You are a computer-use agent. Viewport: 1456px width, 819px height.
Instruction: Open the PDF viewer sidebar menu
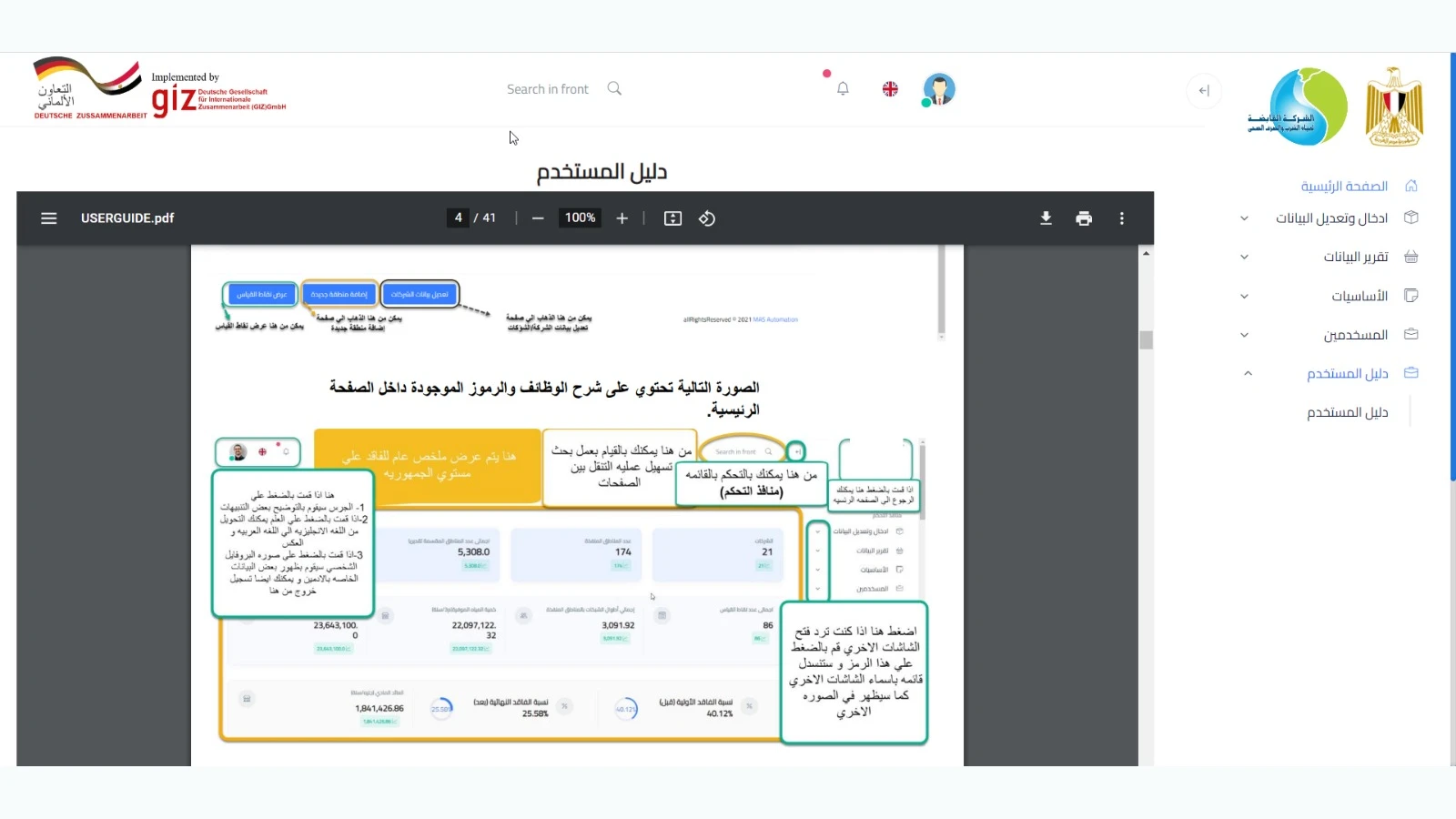click(x=49, y=218)
